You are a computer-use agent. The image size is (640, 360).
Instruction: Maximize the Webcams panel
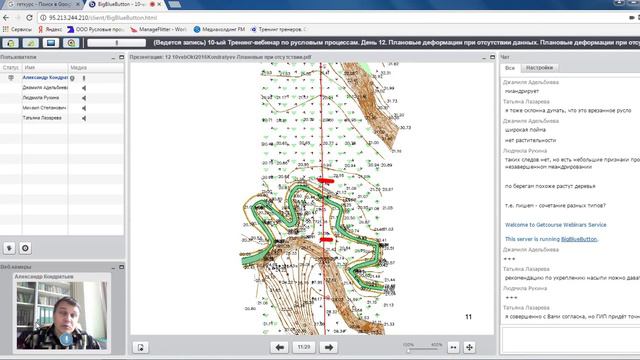point(121,267)
